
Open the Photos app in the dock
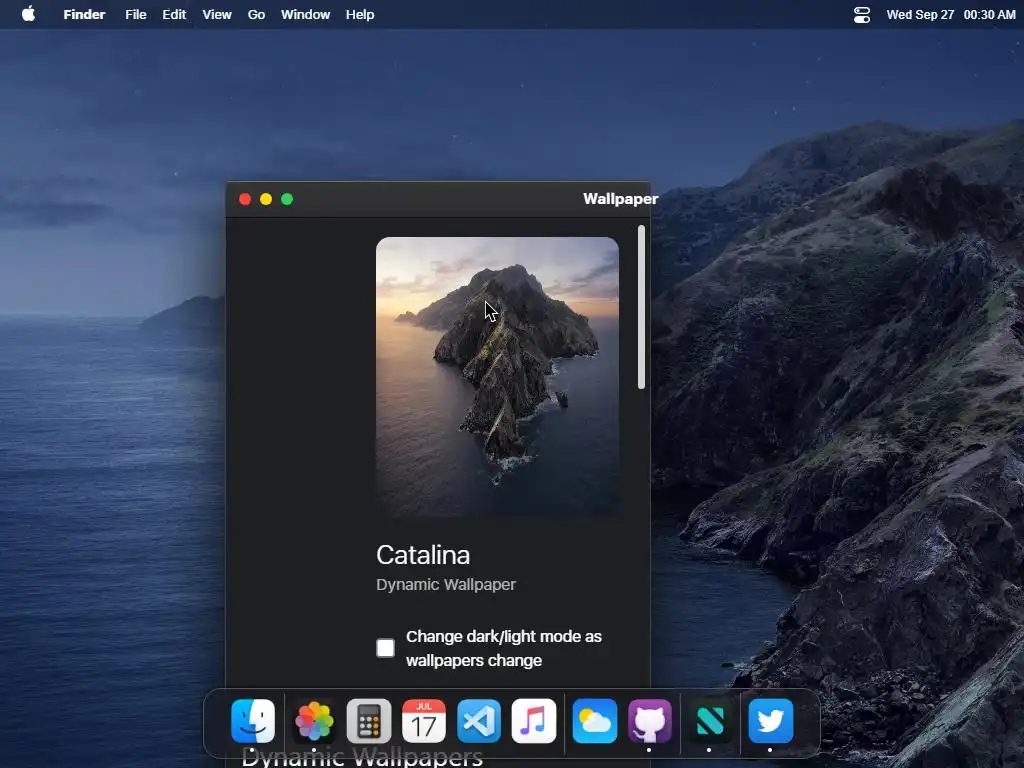pyautogui.click(x=314, y=721)
